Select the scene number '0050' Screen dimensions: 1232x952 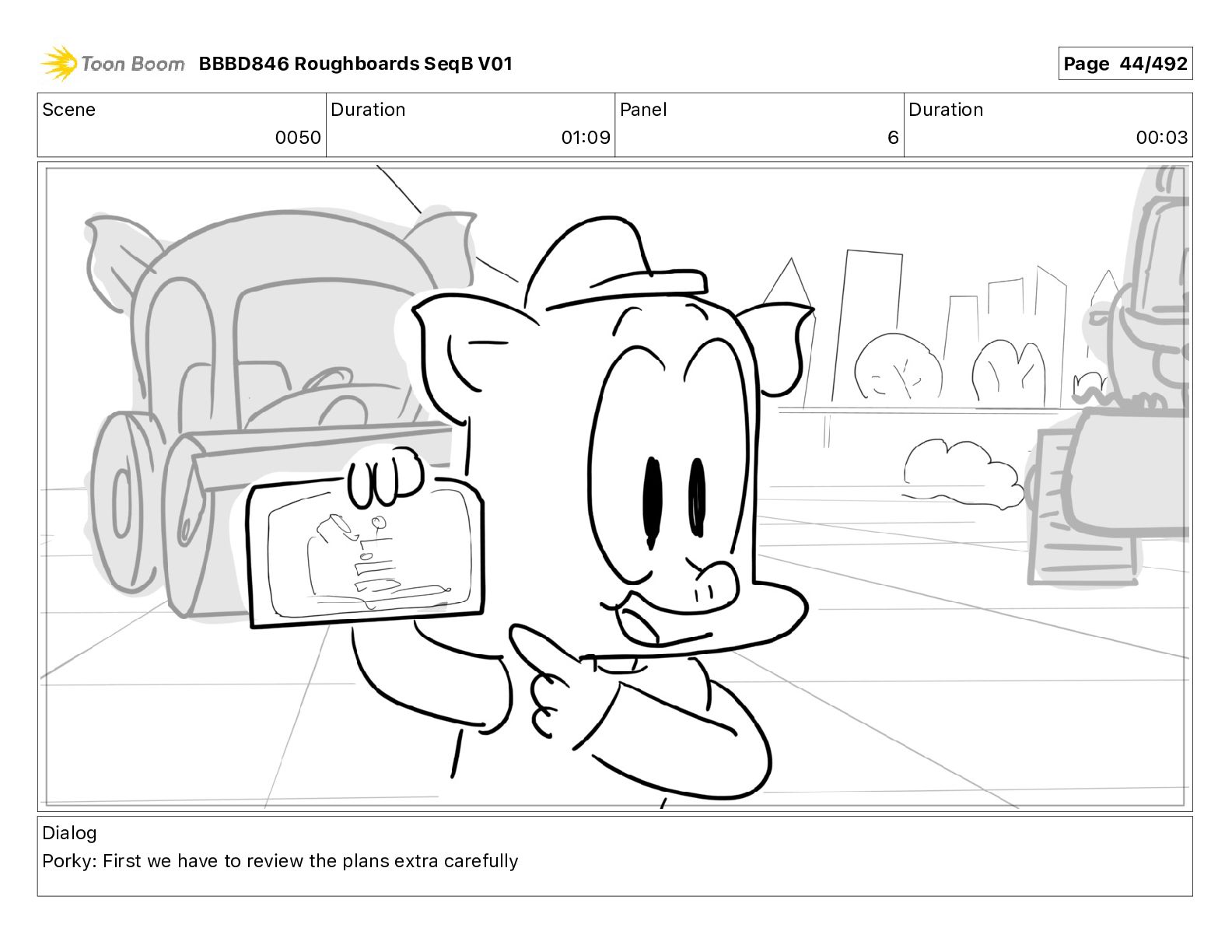pyautogui.click(x=298, y=138)
